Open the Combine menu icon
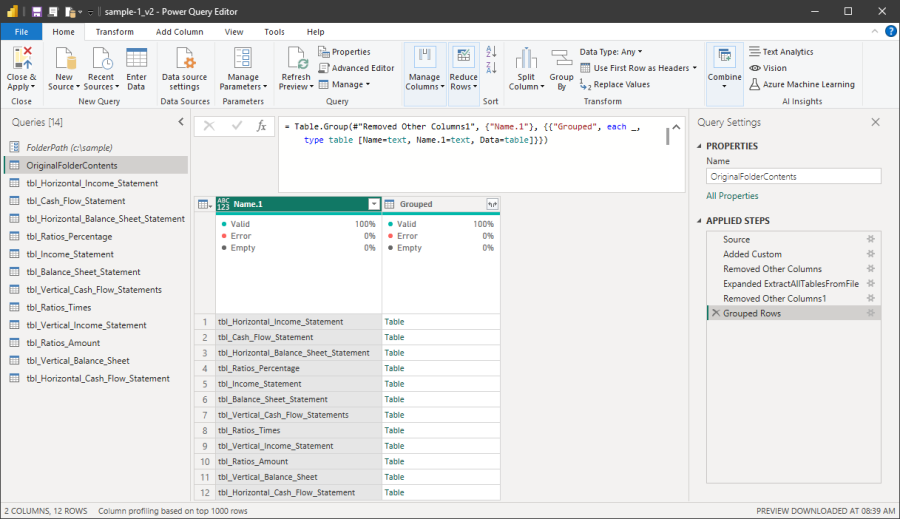Image resolution: width=900 pixels, height=519 pixels. click(x=724, y=57)
